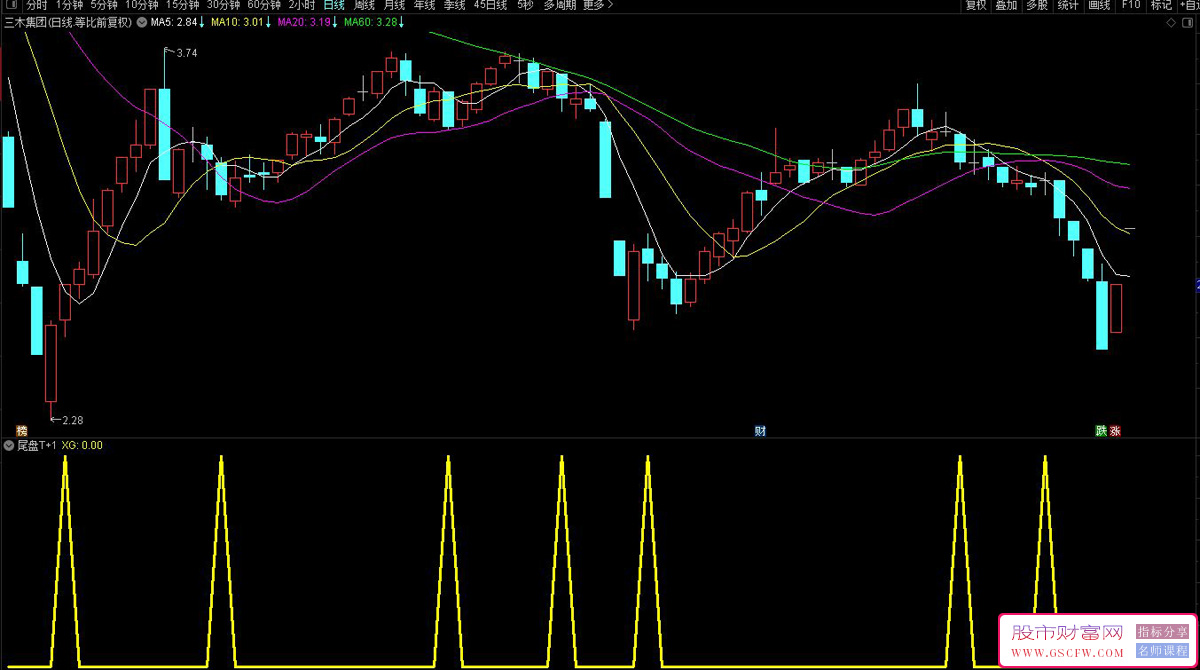The image size is (1200, 670).
Task: Click the 标记 mark button
Action: pos(1161,5)
